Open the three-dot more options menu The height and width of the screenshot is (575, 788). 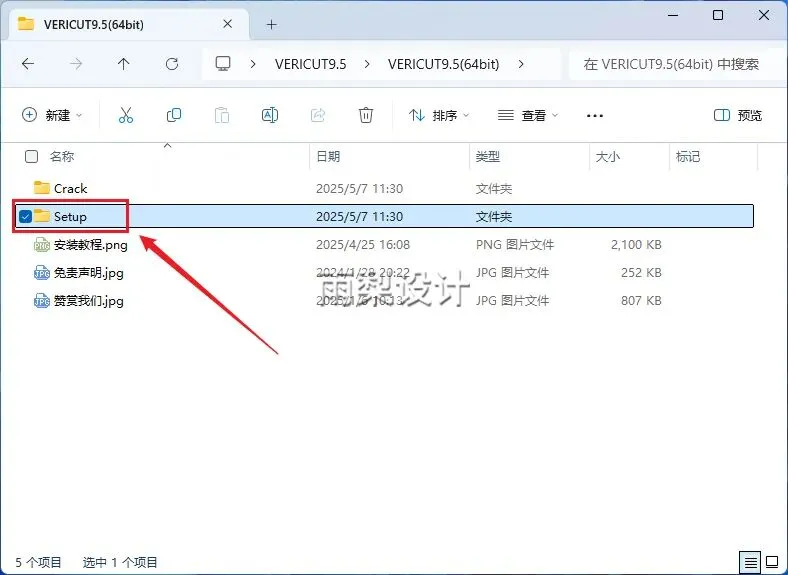tap(595, 116)
